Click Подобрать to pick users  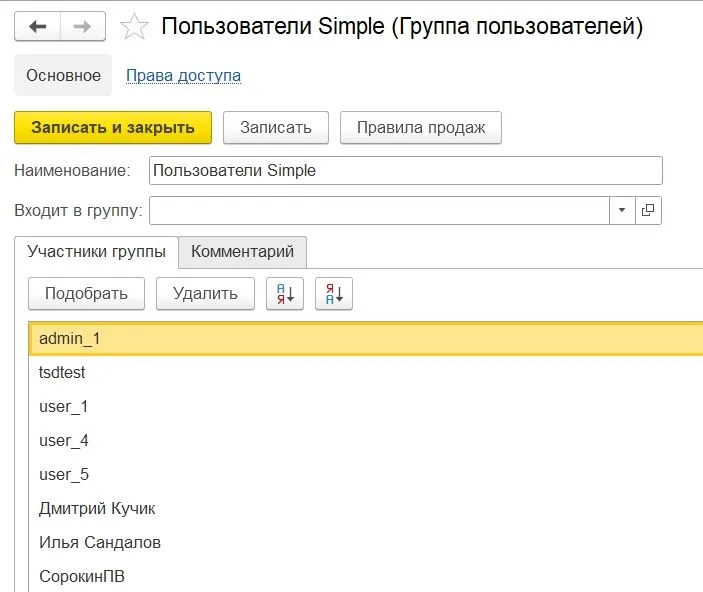(87, 293)
